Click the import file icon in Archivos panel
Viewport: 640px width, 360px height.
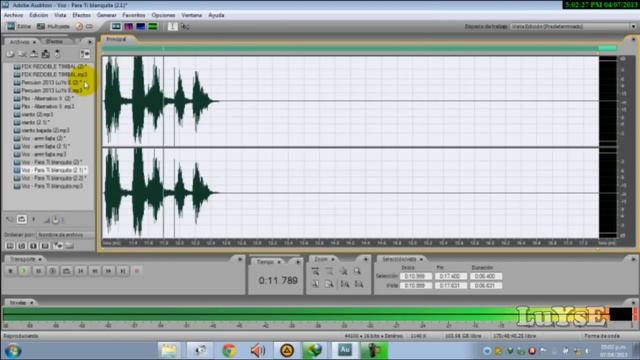10,54
